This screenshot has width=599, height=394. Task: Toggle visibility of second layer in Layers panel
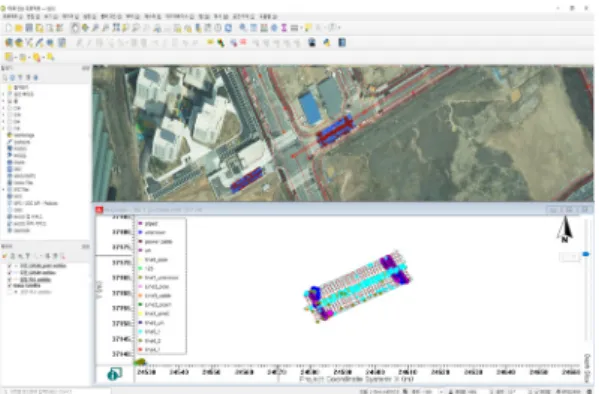click(x=10, y=272)
